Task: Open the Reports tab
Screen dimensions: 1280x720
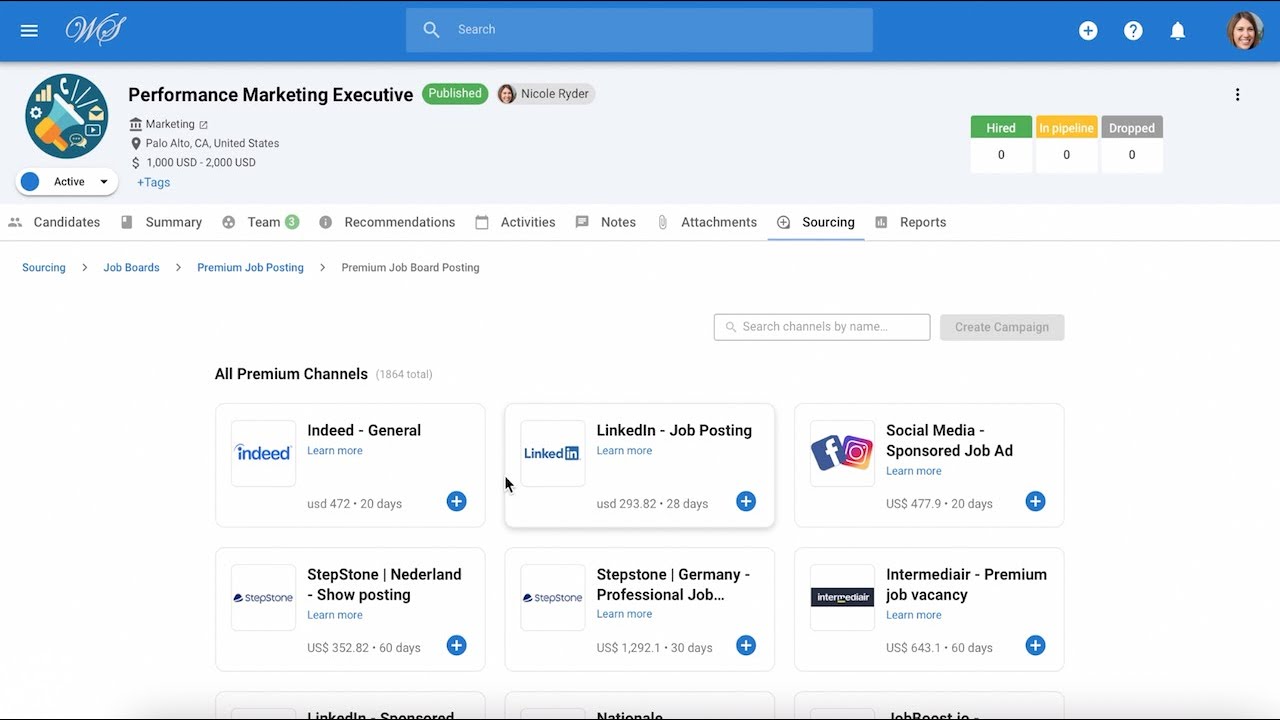Action: pyautogui.click(x=910, y=222)
